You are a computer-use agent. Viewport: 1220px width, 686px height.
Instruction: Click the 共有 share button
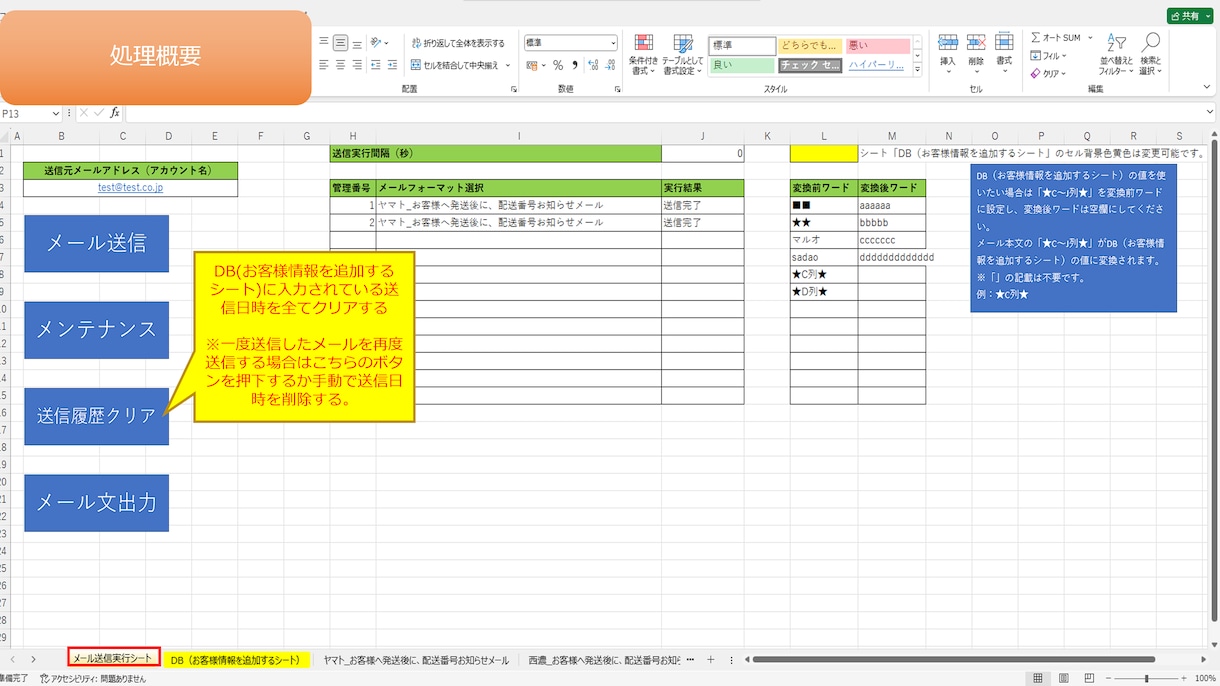1189,16
